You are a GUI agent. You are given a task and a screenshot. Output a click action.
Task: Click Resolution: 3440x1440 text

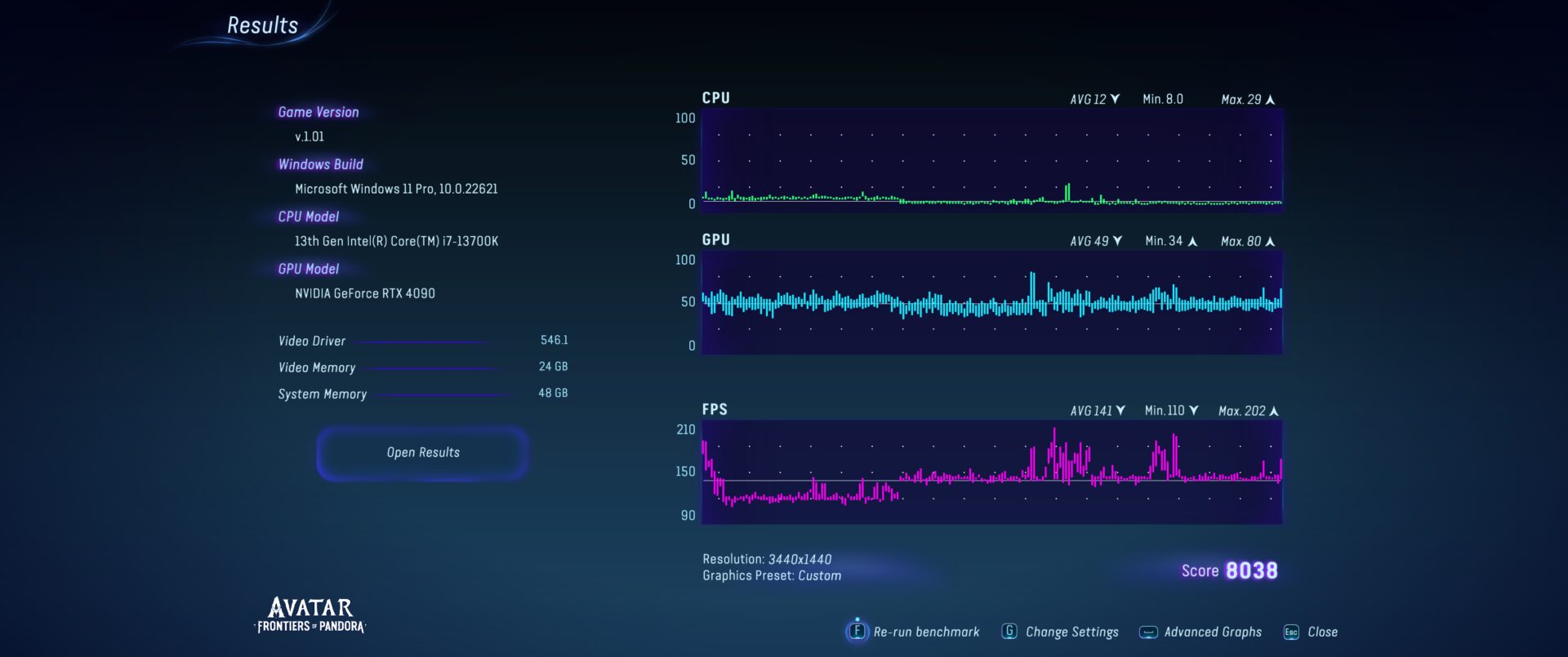tap(767, 559)
